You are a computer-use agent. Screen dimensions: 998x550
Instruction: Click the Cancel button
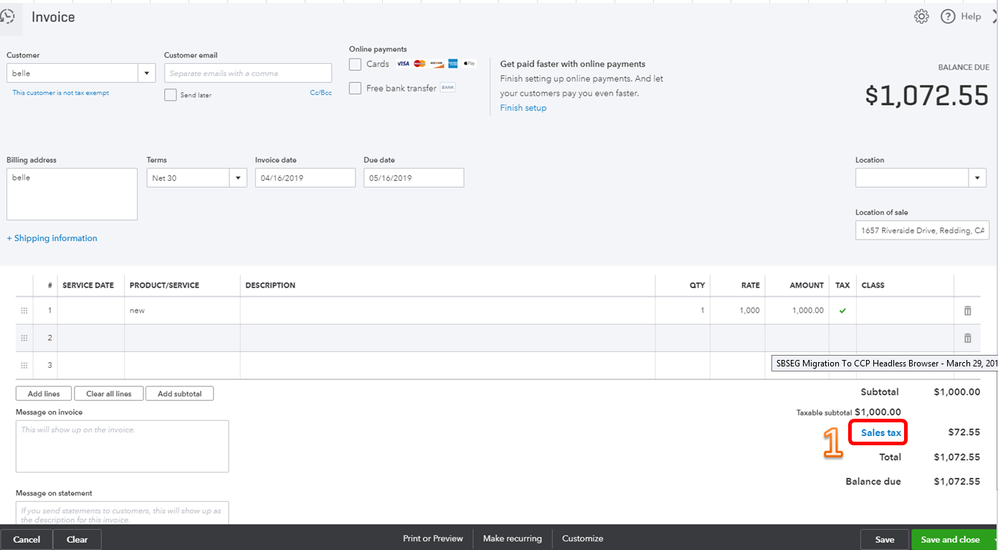[x=26, y=539]
